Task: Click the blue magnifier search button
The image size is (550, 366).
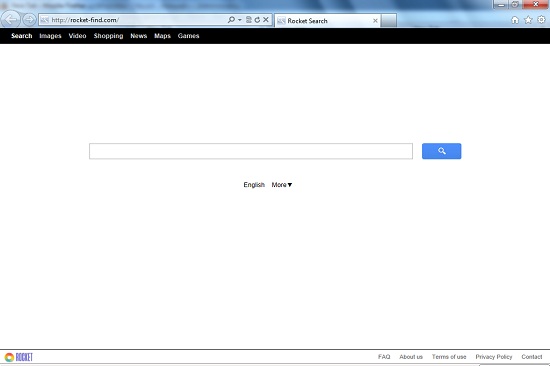Action: pyautogui.click(x=441, y=151)
